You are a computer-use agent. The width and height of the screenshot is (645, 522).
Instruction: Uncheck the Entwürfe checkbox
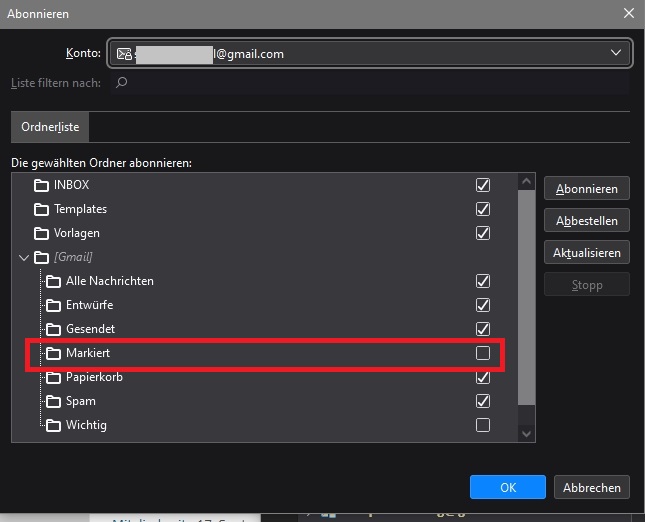click(483, 305)
